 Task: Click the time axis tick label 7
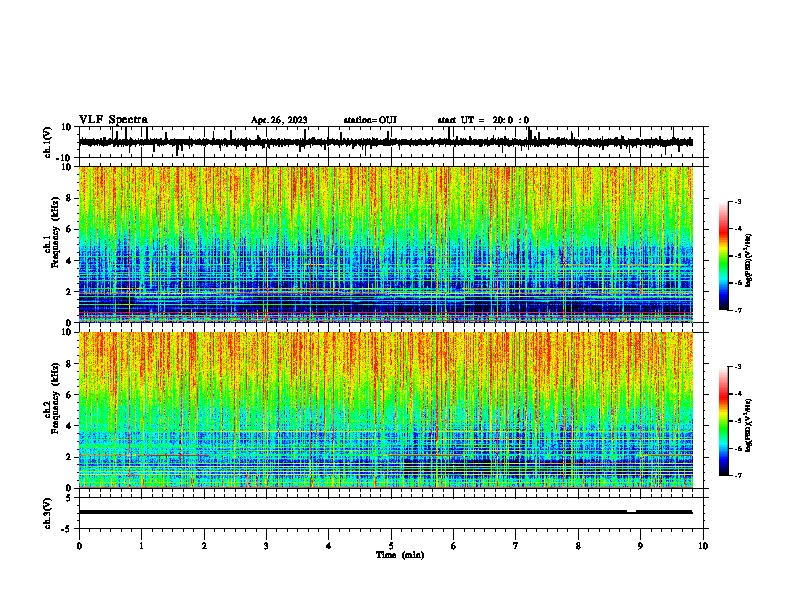pyautogui.click(x=516, y=546)
